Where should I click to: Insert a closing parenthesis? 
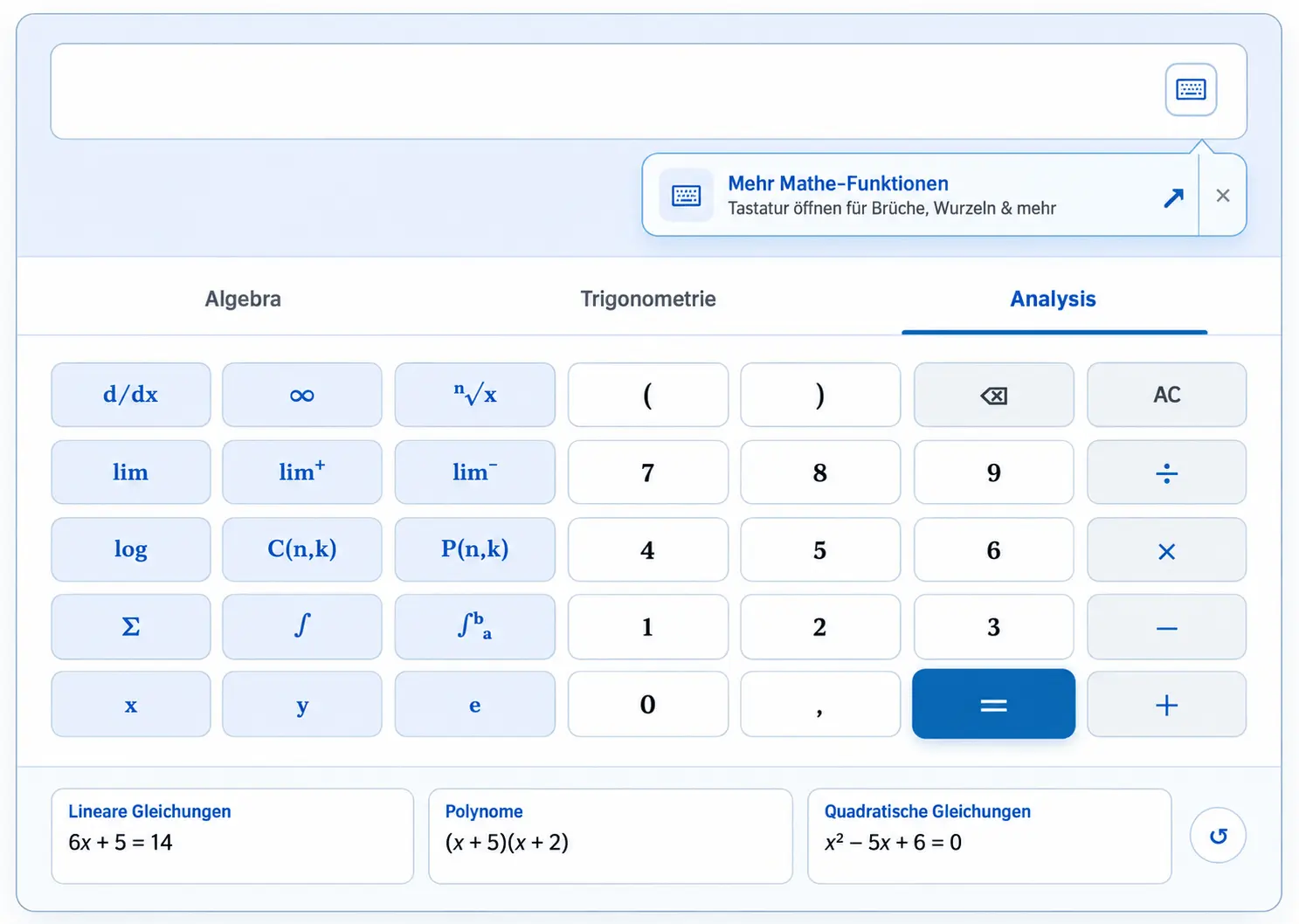820,395
